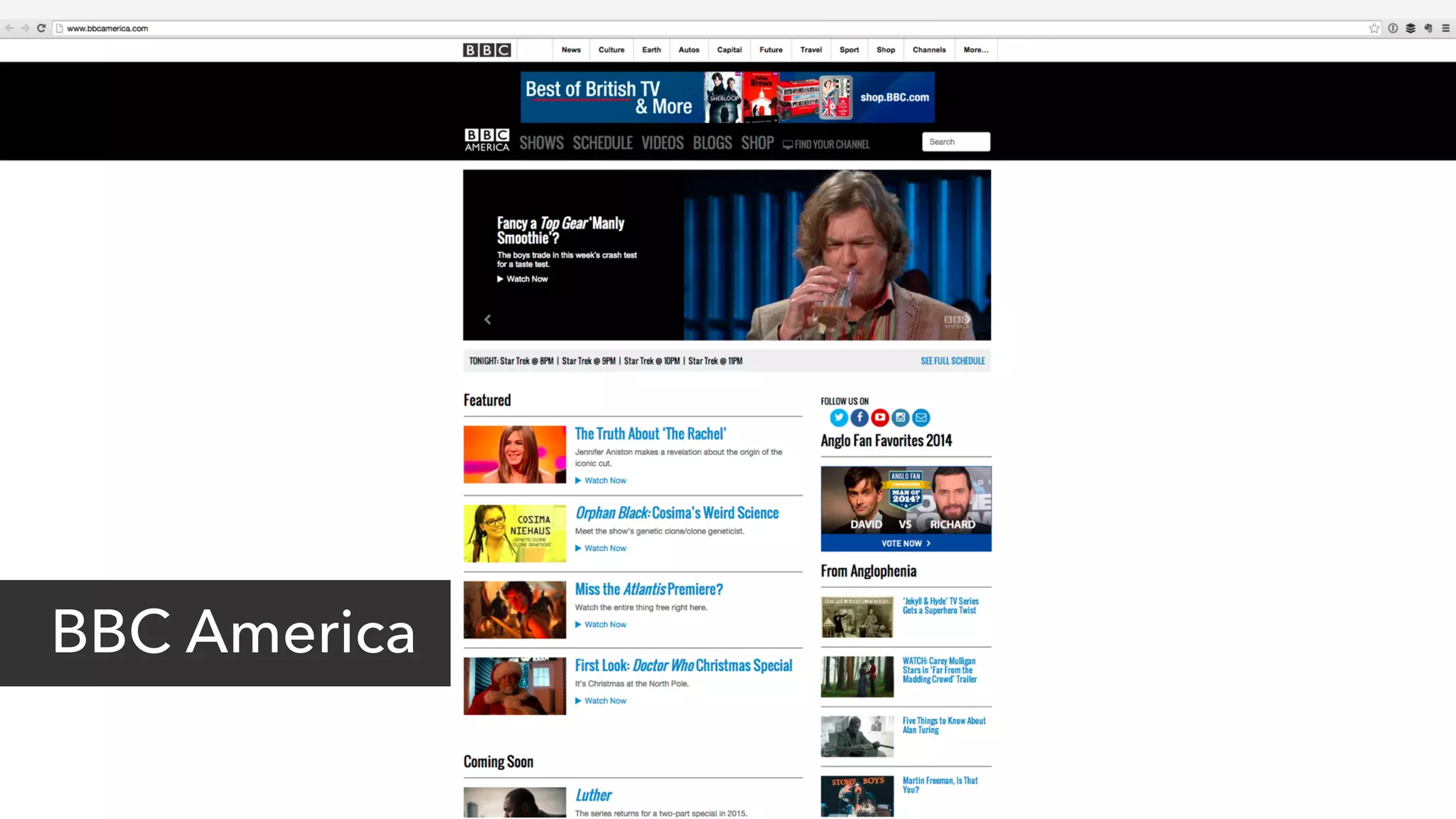Open Carey Mulligan Madding Crowd trailer link

[x=939, y=670]
